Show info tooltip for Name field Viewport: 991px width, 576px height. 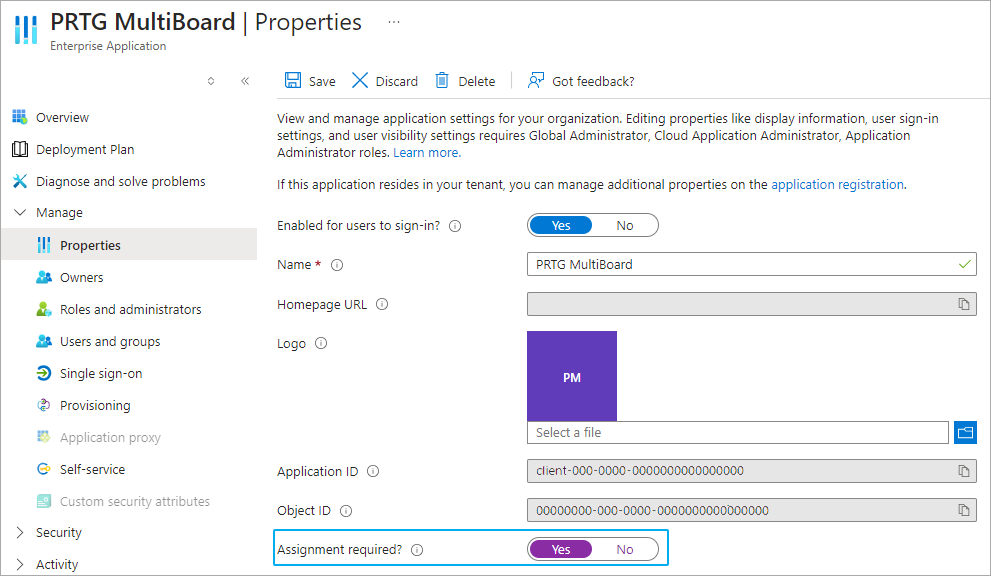(337, 265)
